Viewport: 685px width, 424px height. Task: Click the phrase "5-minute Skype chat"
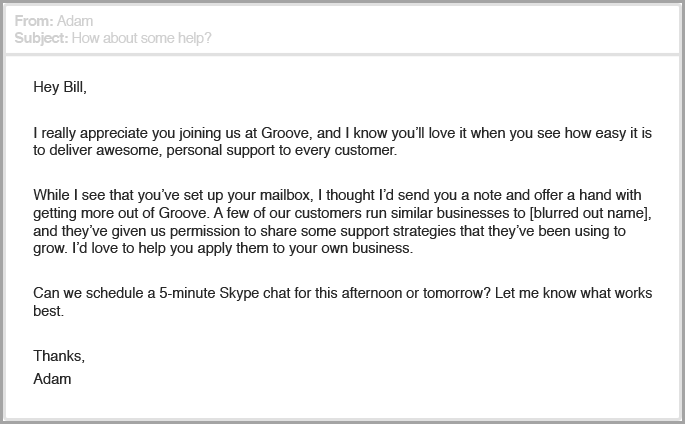[225, 293]
